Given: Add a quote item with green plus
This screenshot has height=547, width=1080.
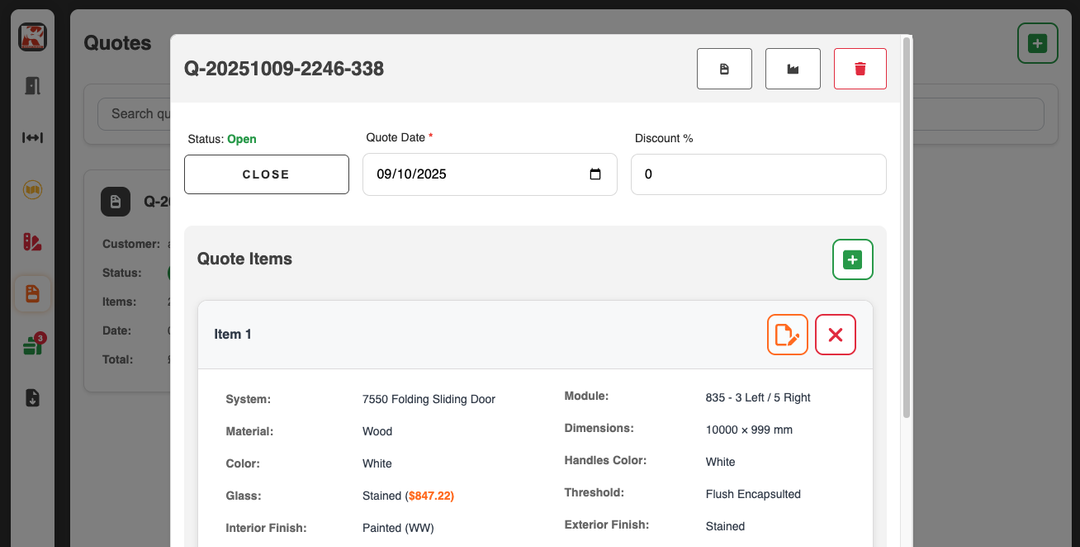Looking at the screenshot, I should 853,260.
